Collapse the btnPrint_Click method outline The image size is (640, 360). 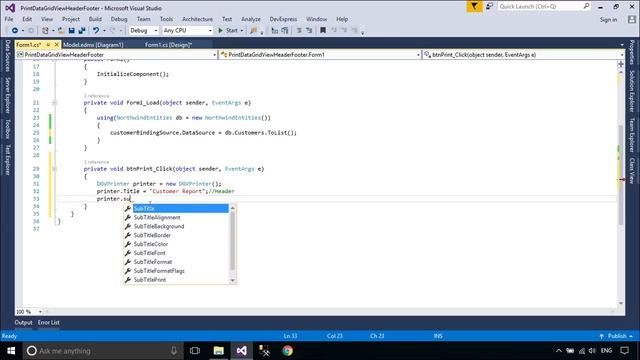click(x=54, y=169)
